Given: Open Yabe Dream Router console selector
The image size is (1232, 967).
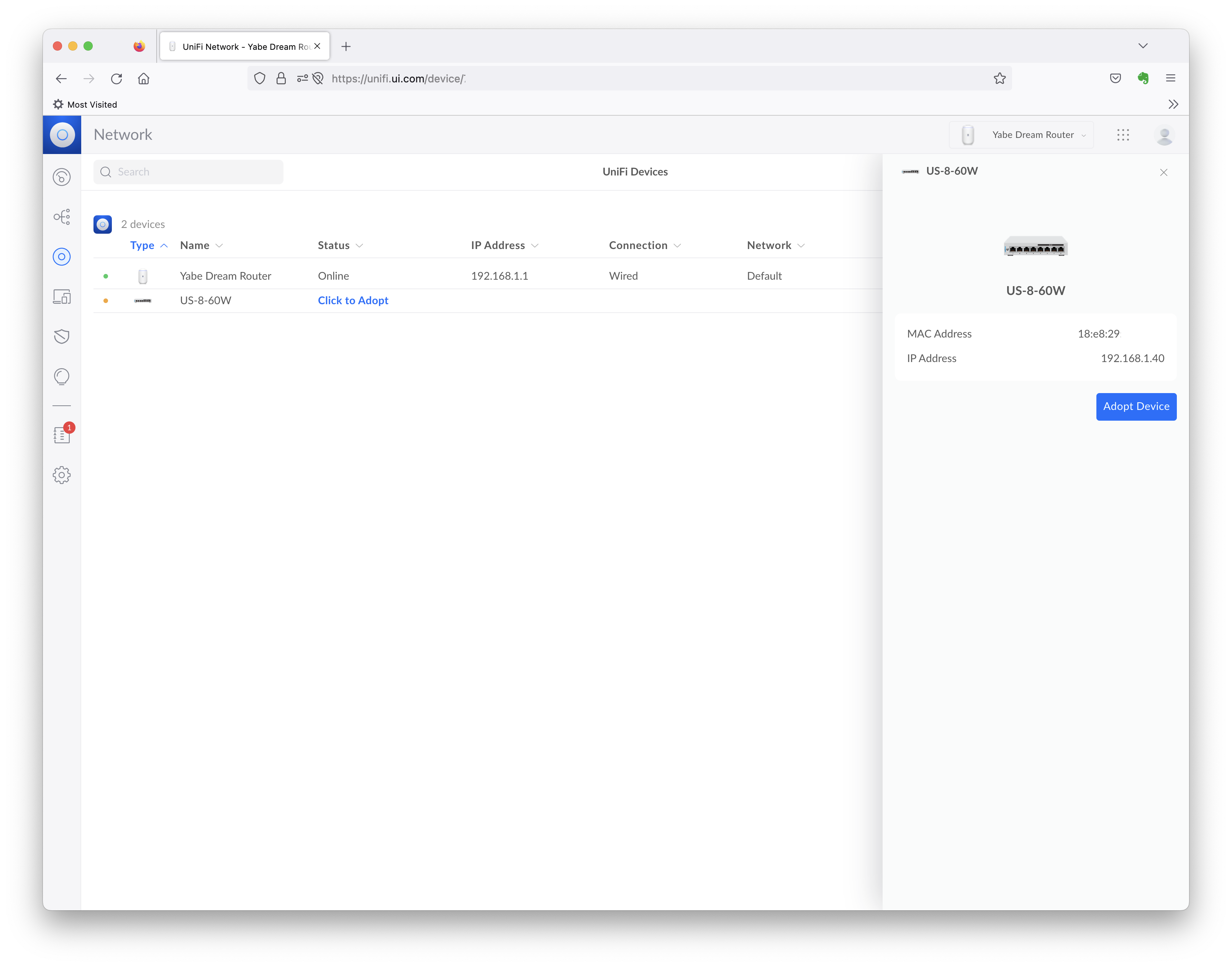Looking at the screenshot, I should [x=1021, y=135].
